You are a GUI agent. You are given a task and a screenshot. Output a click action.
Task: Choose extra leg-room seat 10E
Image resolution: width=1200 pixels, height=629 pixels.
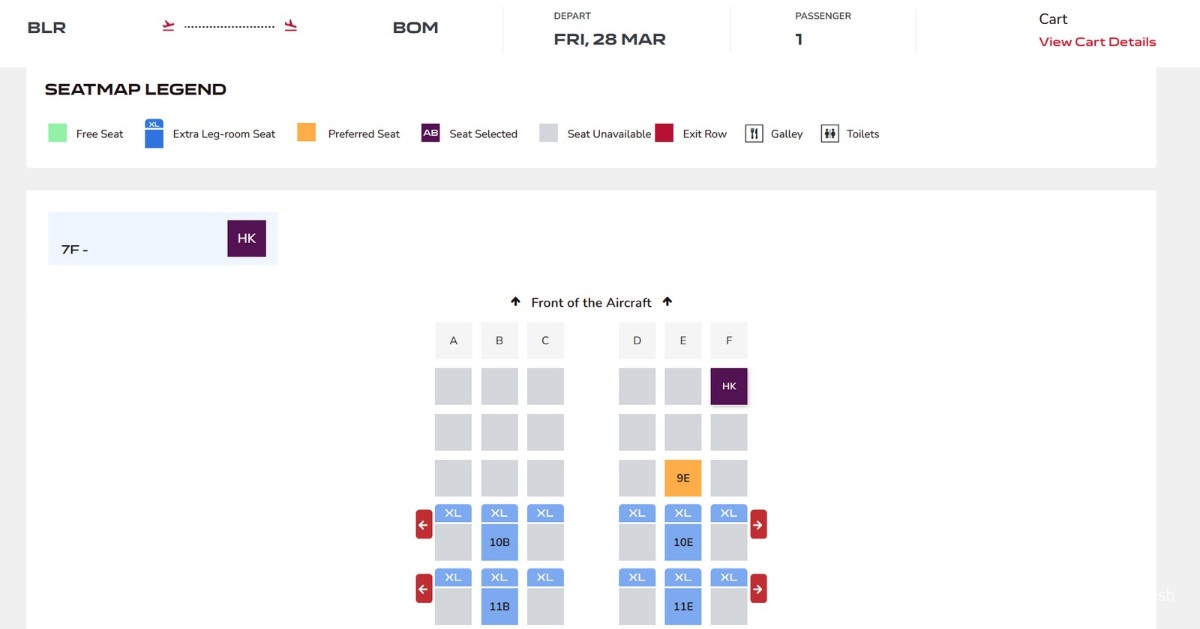pyautogui.click(x=683, y=533)
